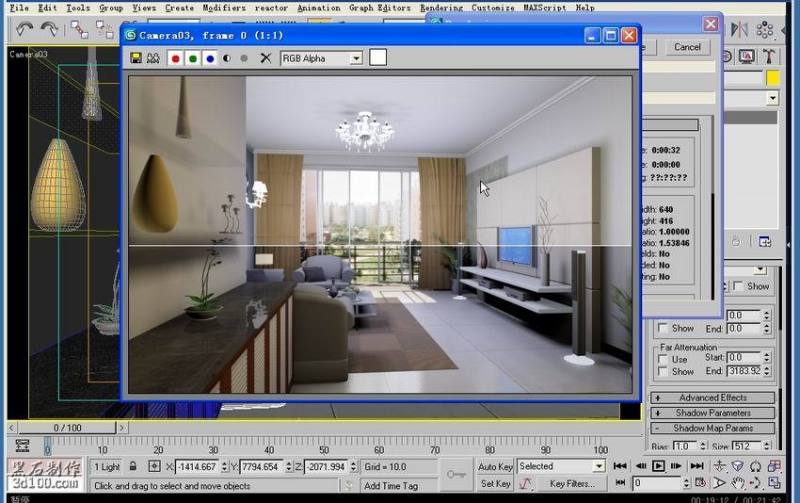Click the X coordinate spinner arrows

pos(224,467)
